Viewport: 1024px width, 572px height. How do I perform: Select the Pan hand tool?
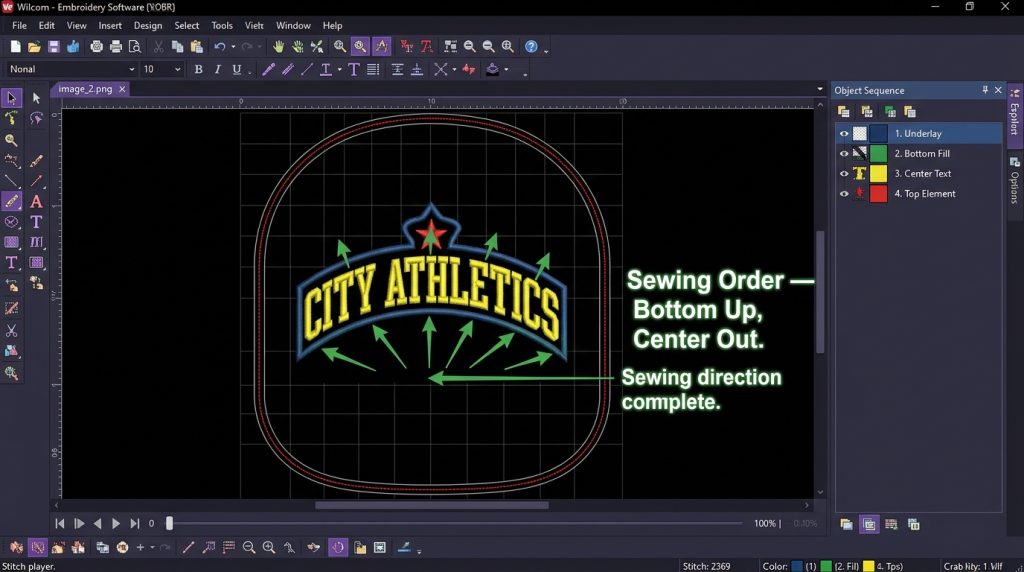[x=279, y=46]
